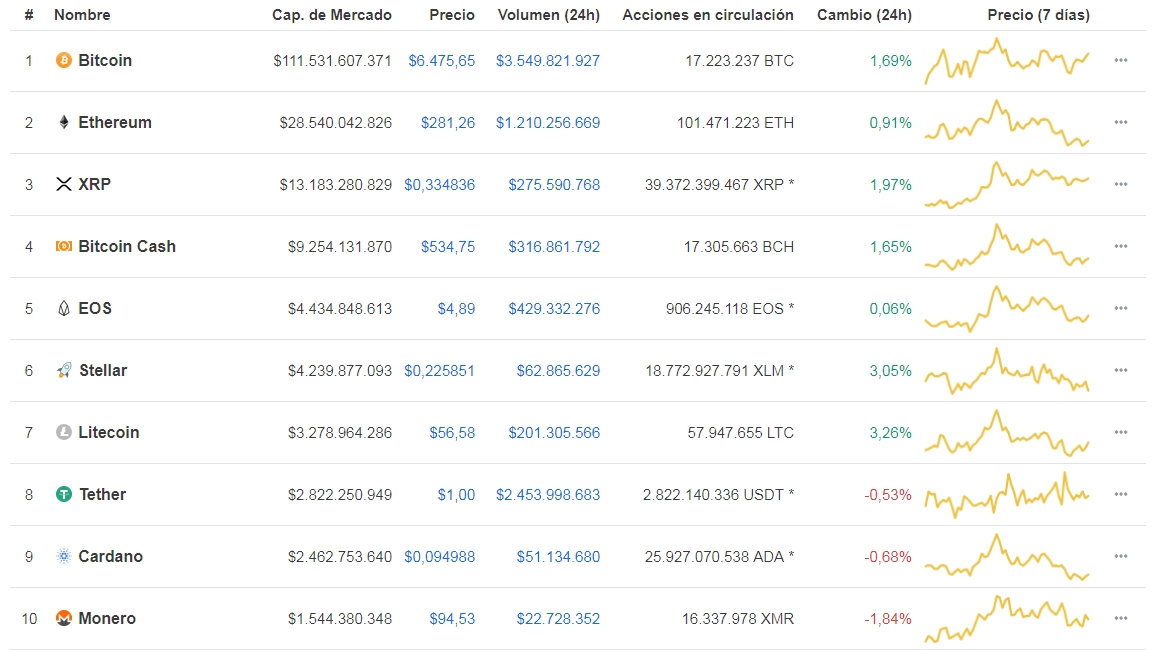Click Bitcoin price $6.475,65
The width and height of the screenshot is (1154, 650).
point(442,60)
